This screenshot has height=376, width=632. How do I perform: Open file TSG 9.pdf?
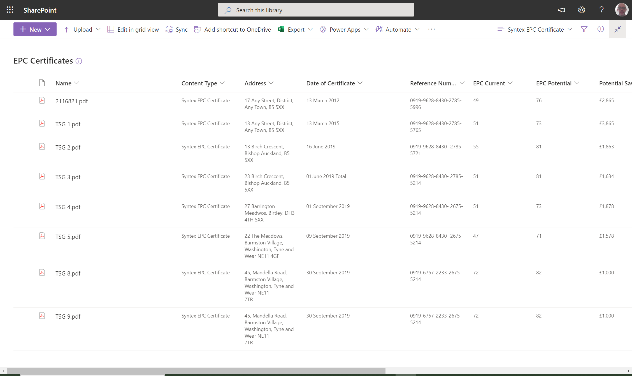pyautogui.click(x=68, y=316)
